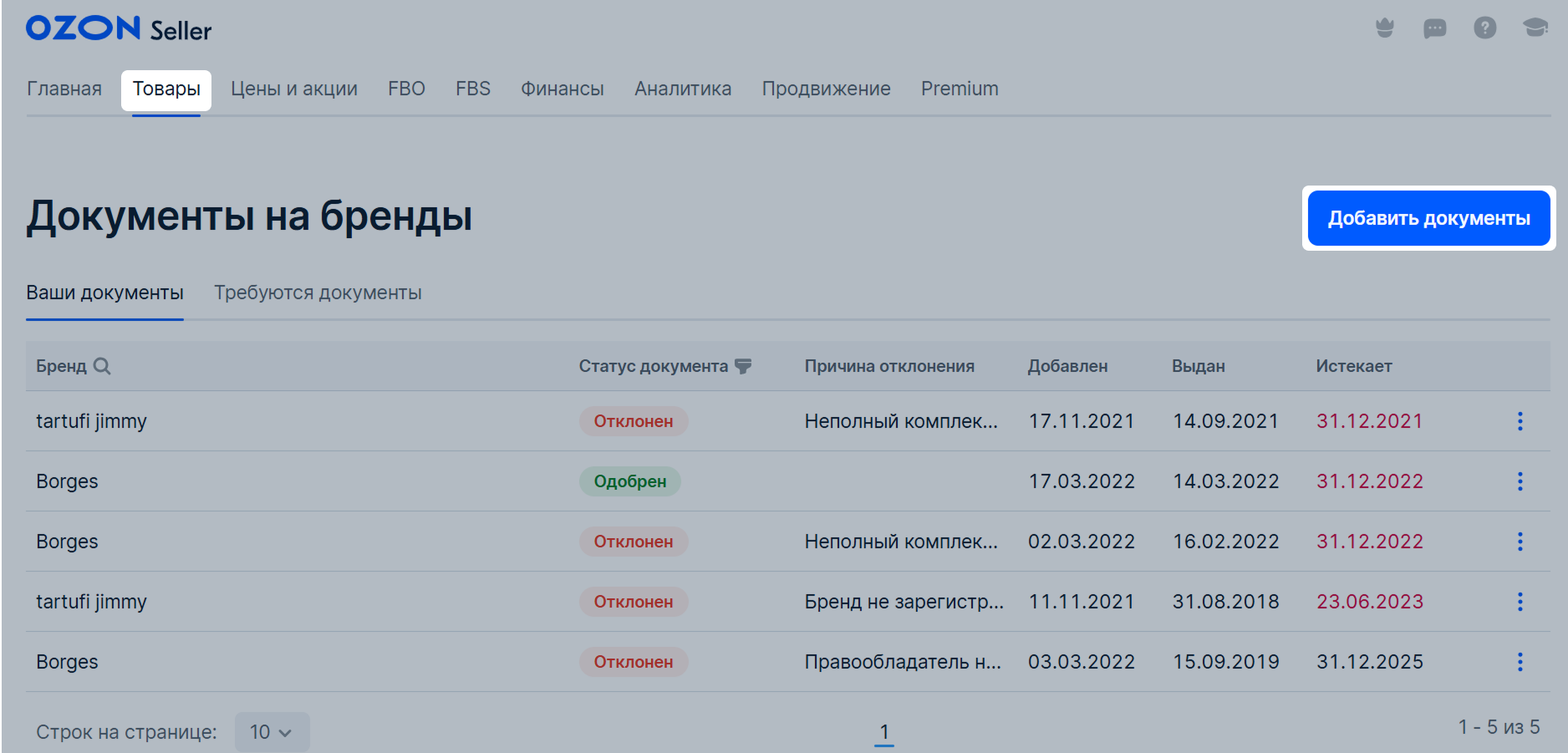Click the Добавлен column header
This screenshot has height=753, width=1568.
[1067, 366]
